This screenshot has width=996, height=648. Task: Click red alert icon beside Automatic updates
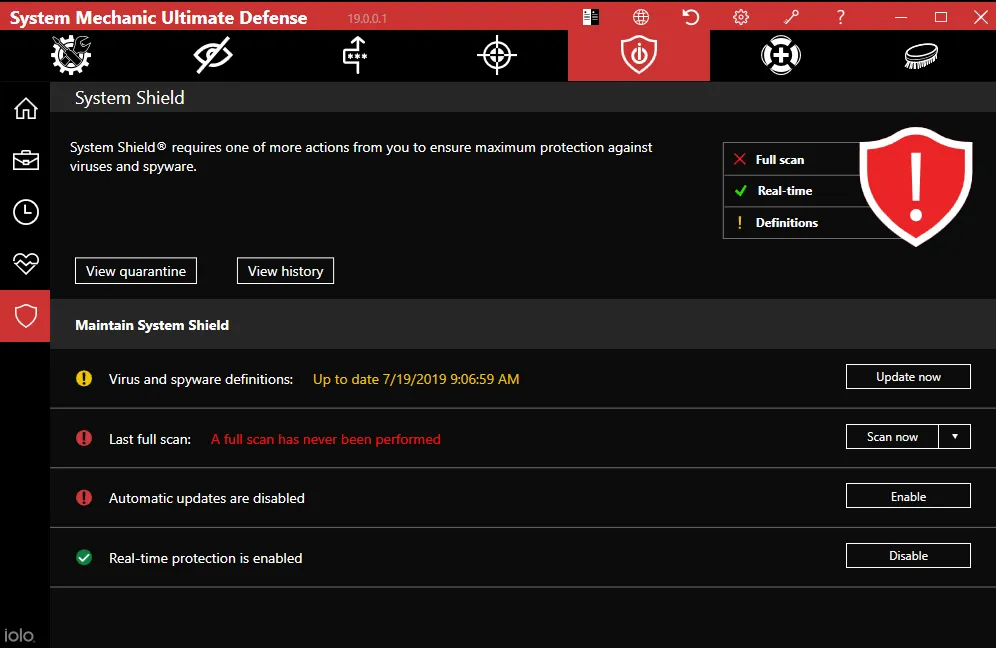(x=84, y=497)
